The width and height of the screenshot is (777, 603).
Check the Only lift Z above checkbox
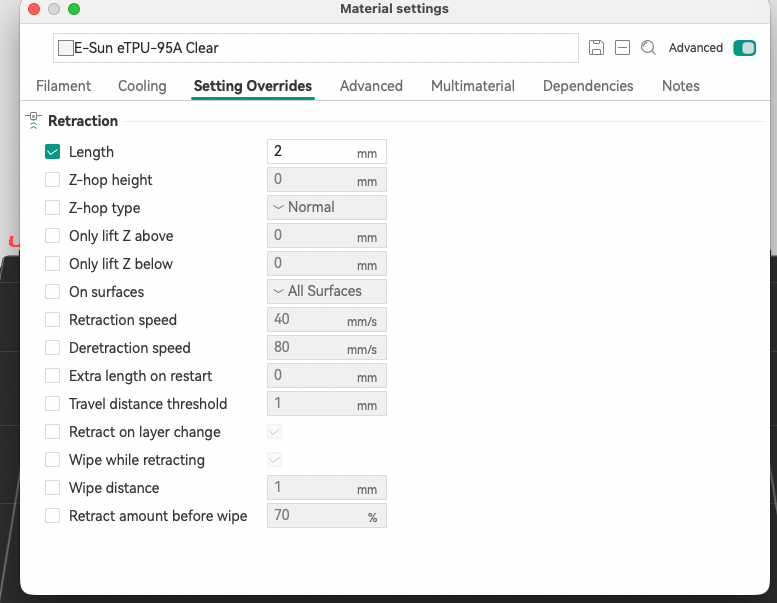point(52,235)
